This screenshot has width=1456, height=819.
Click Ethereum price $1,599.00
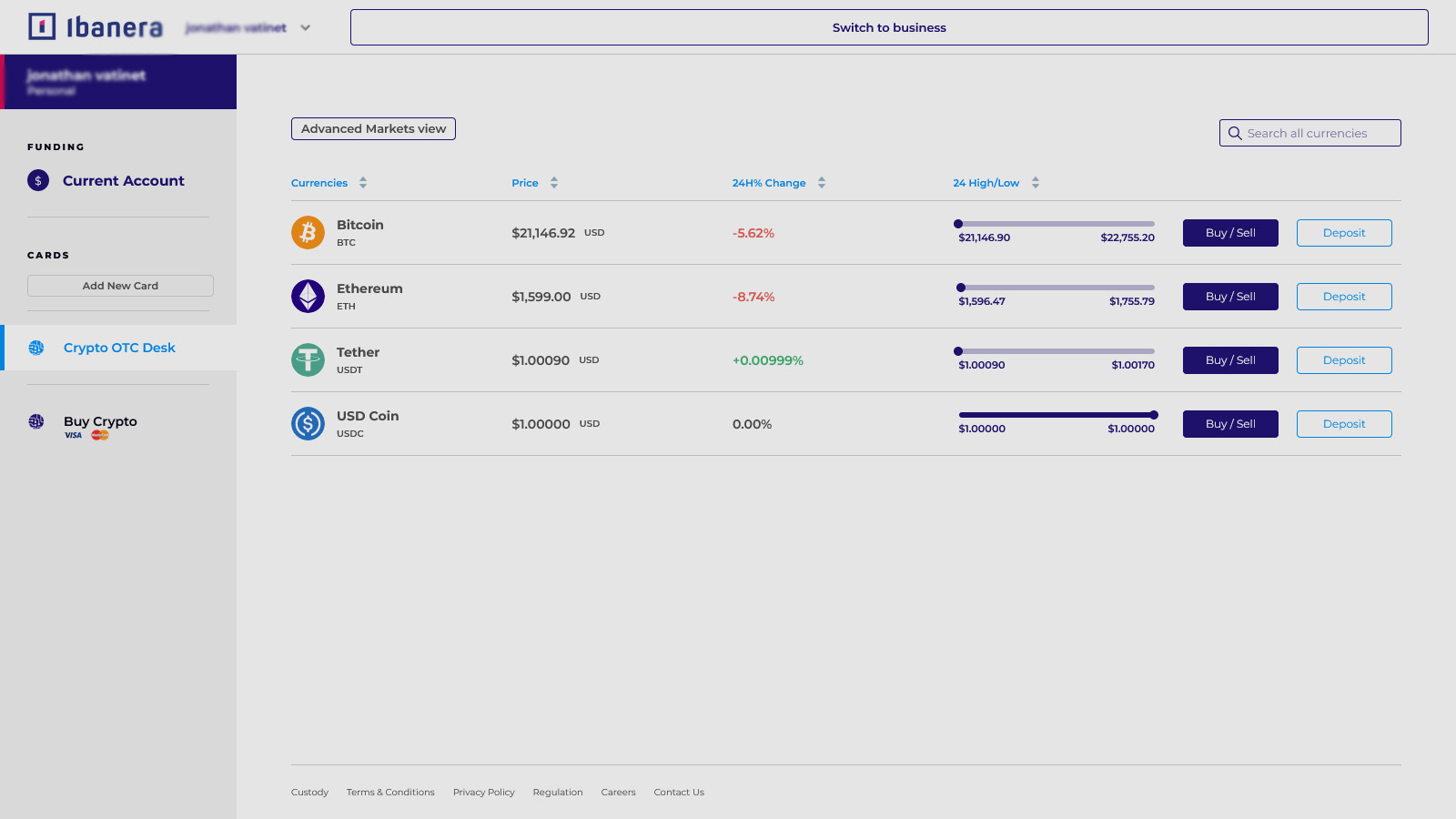541,297
